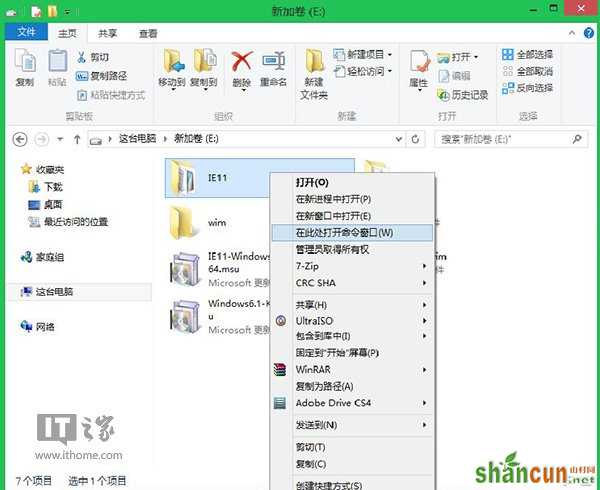
Task: Switch to the Home (主页) tab
Action: (x=67, y=34)
